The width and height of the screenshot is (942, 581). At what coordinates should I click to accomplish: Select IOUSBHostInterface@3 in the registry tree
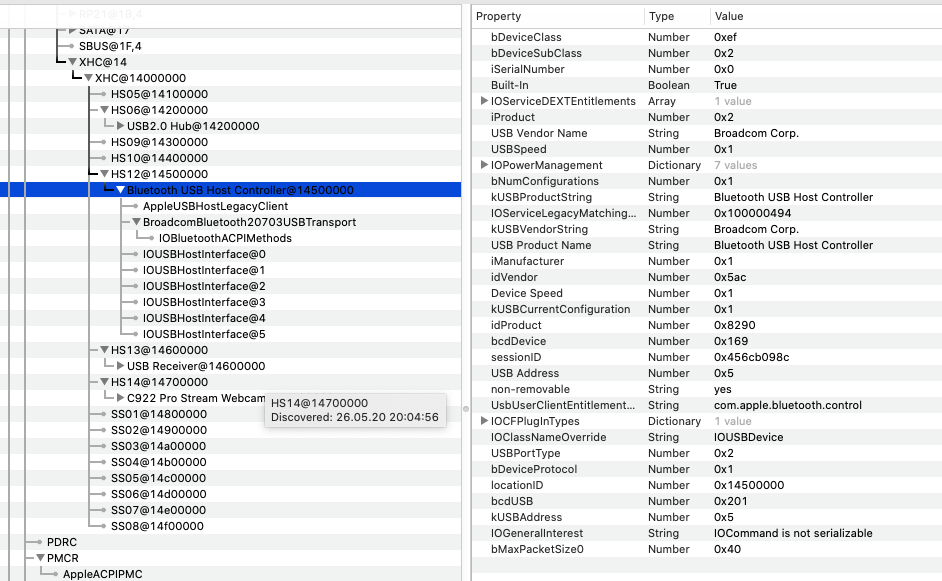[x=204, y=302]
